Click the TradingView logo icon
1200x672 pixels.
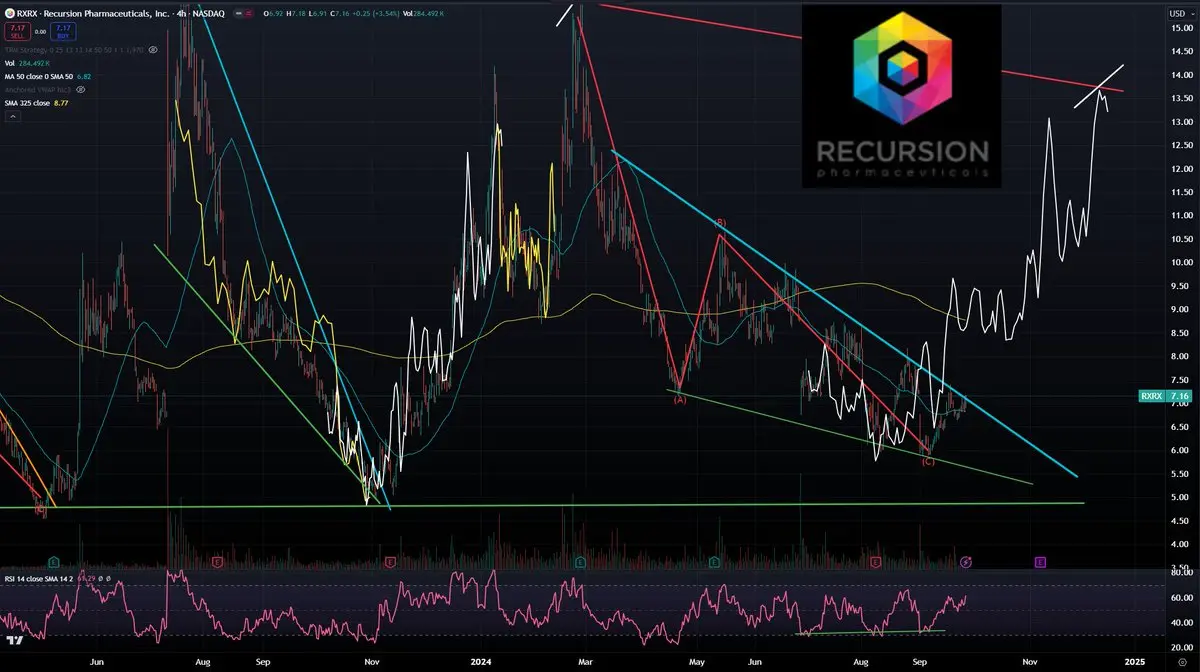pyautogui.click(x=14, y=640)
